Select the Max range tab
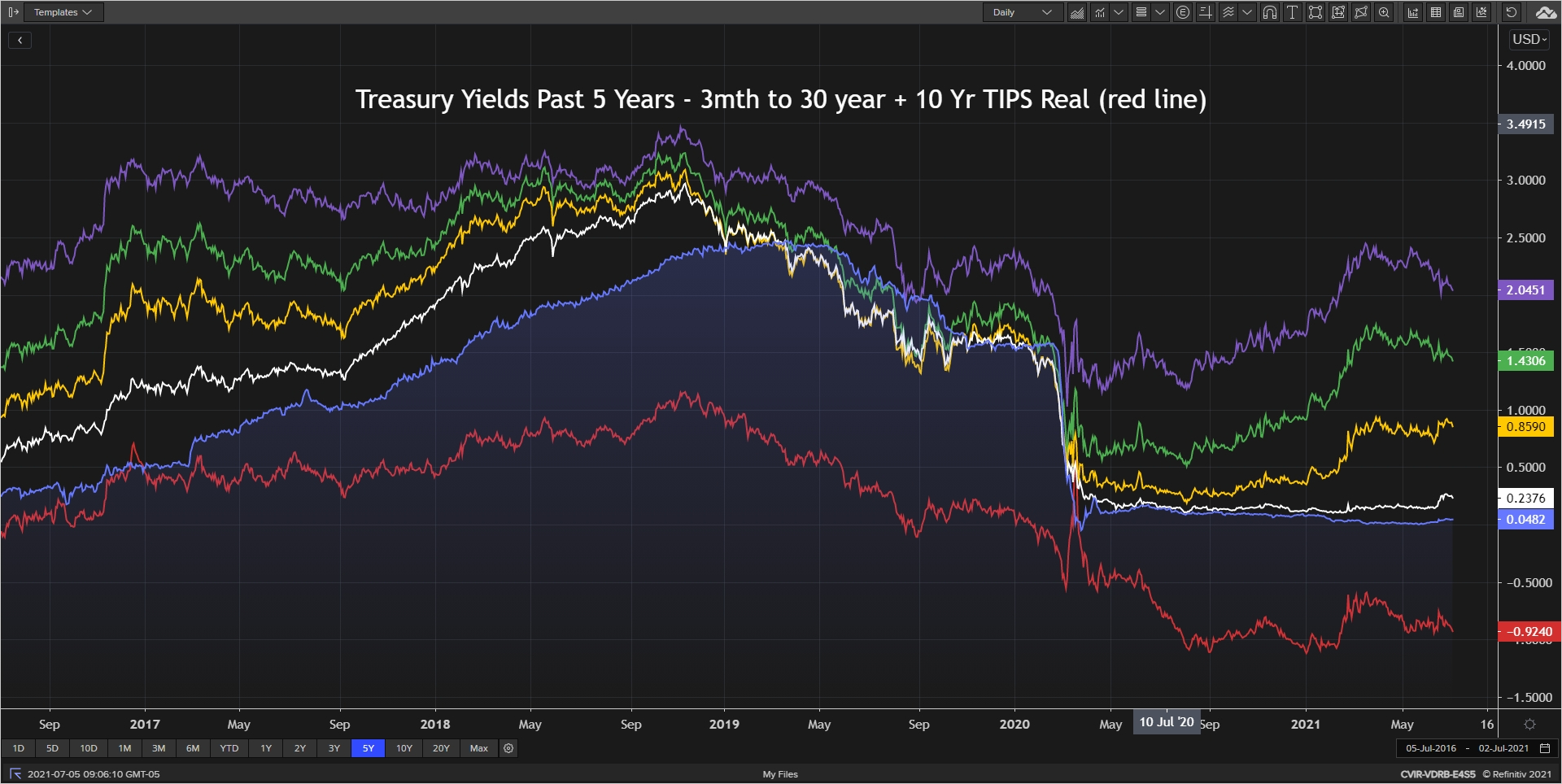Image resolution: width=1562 pixels, height=784 pixels. coord(479,748)
